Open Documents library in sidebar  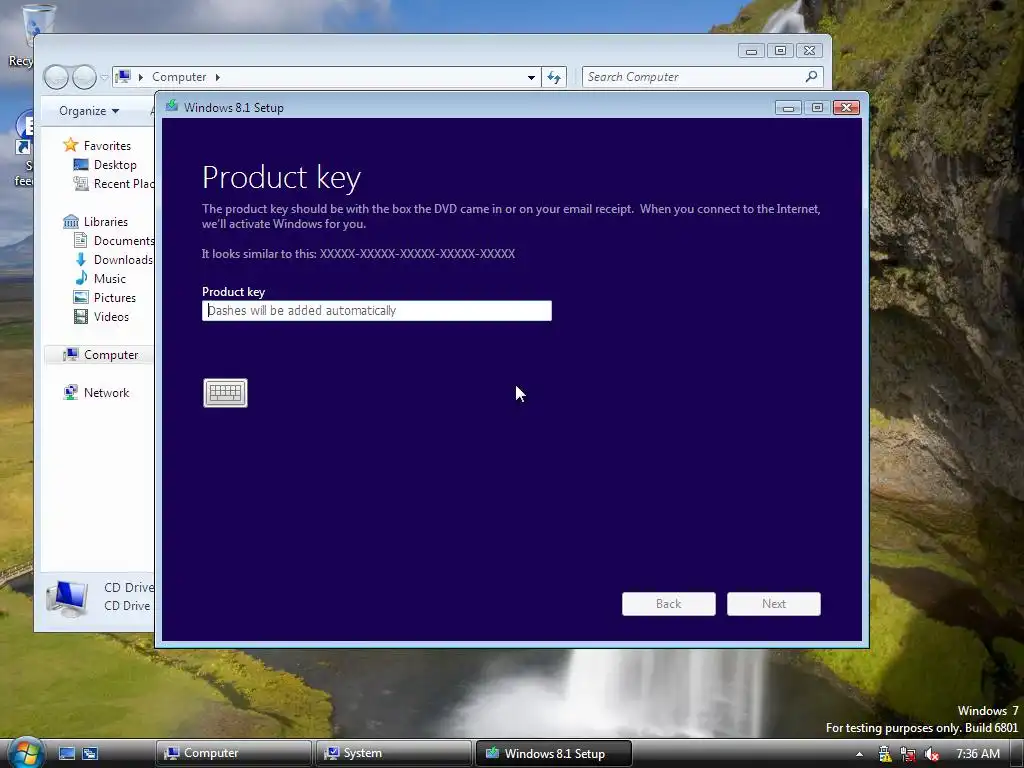point(123,240)
